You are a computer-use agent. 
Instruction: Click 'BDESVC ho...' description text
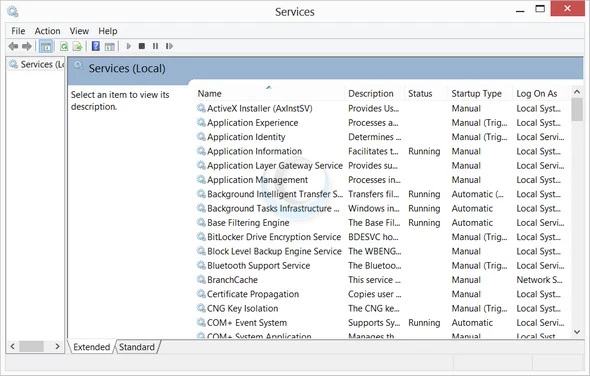point(373,237)
